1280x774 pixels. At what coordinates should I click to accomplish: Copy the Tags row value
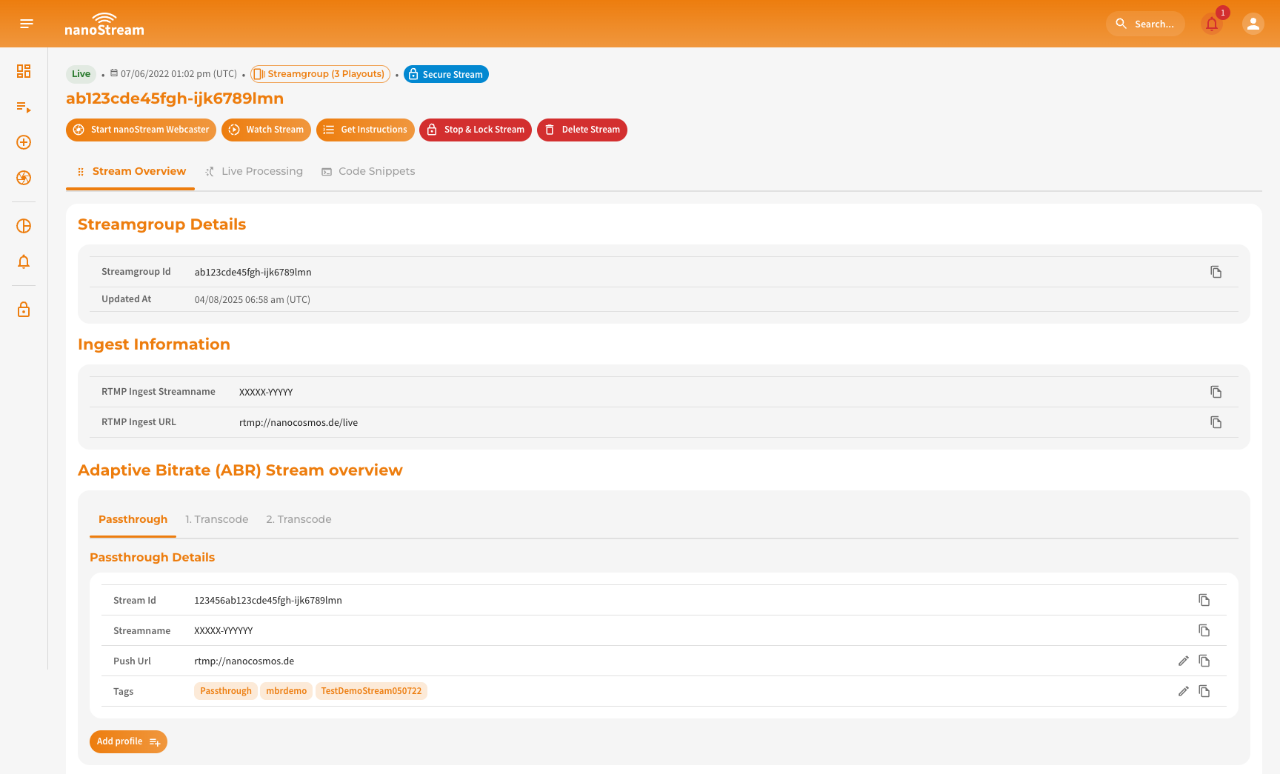[1204, 691]
